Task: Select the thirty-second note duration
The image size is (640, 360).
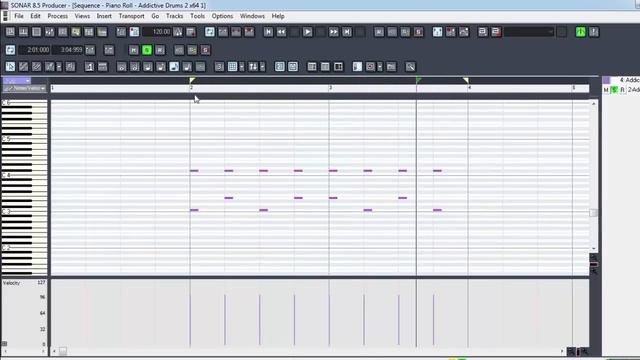Action: click(x=187, y=67)
